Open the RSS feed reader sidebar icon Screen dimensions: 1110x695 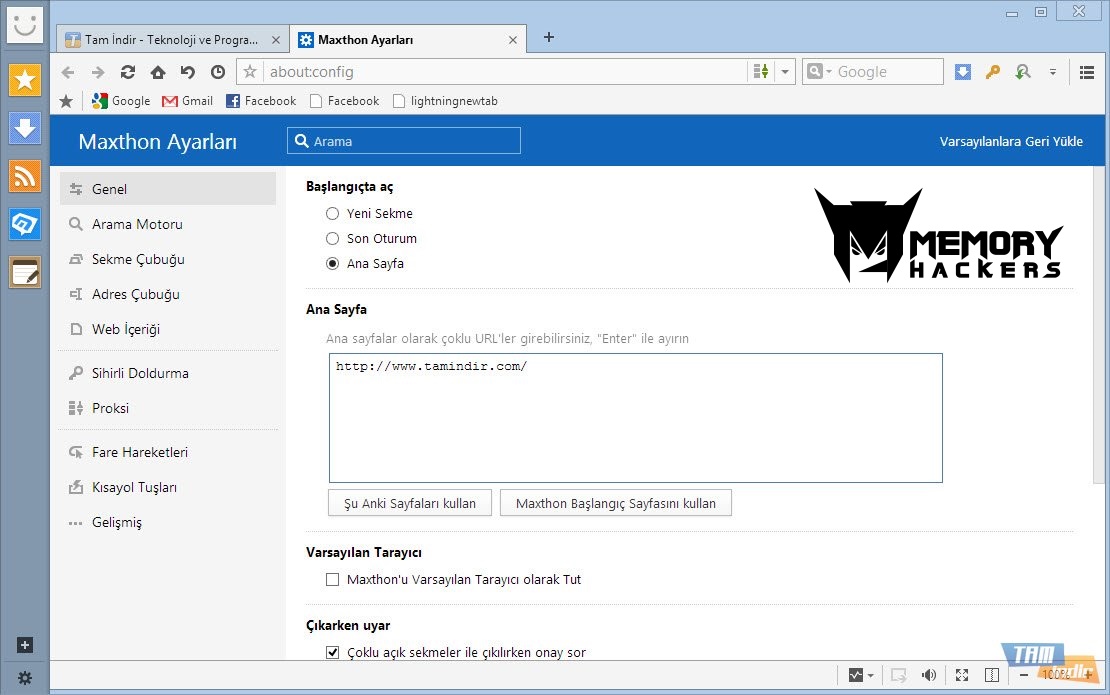point(25,176)
